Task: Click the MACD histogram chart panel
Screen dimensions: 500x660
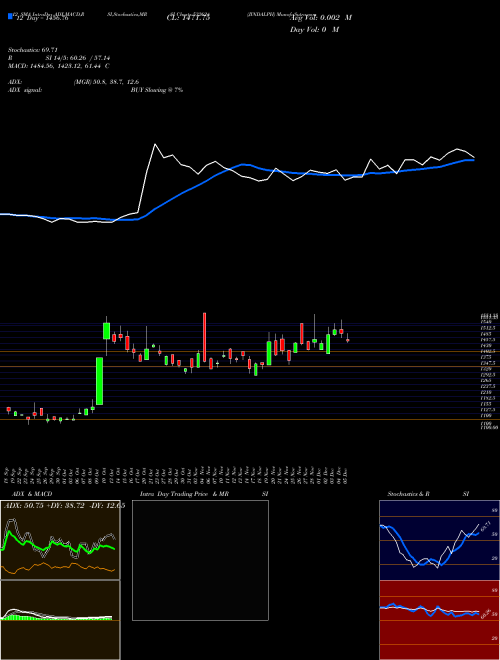Action: (60, 620)
